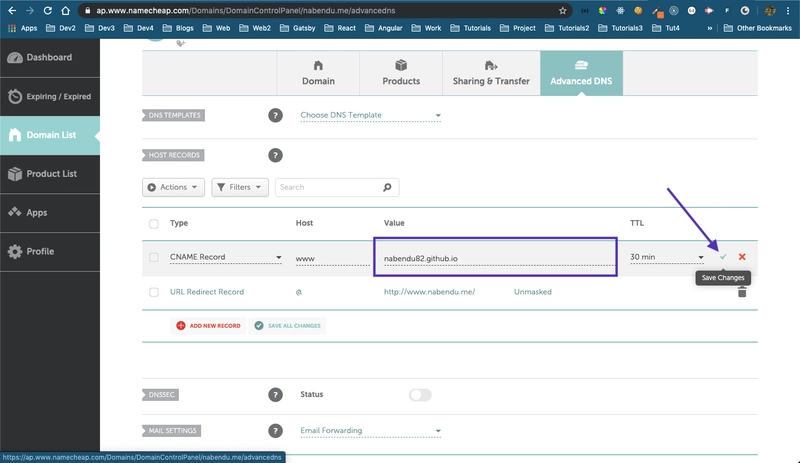800x463 pixels.
Task: Tick the URL Redirect Record checkbox
Action: pos(154,292)
